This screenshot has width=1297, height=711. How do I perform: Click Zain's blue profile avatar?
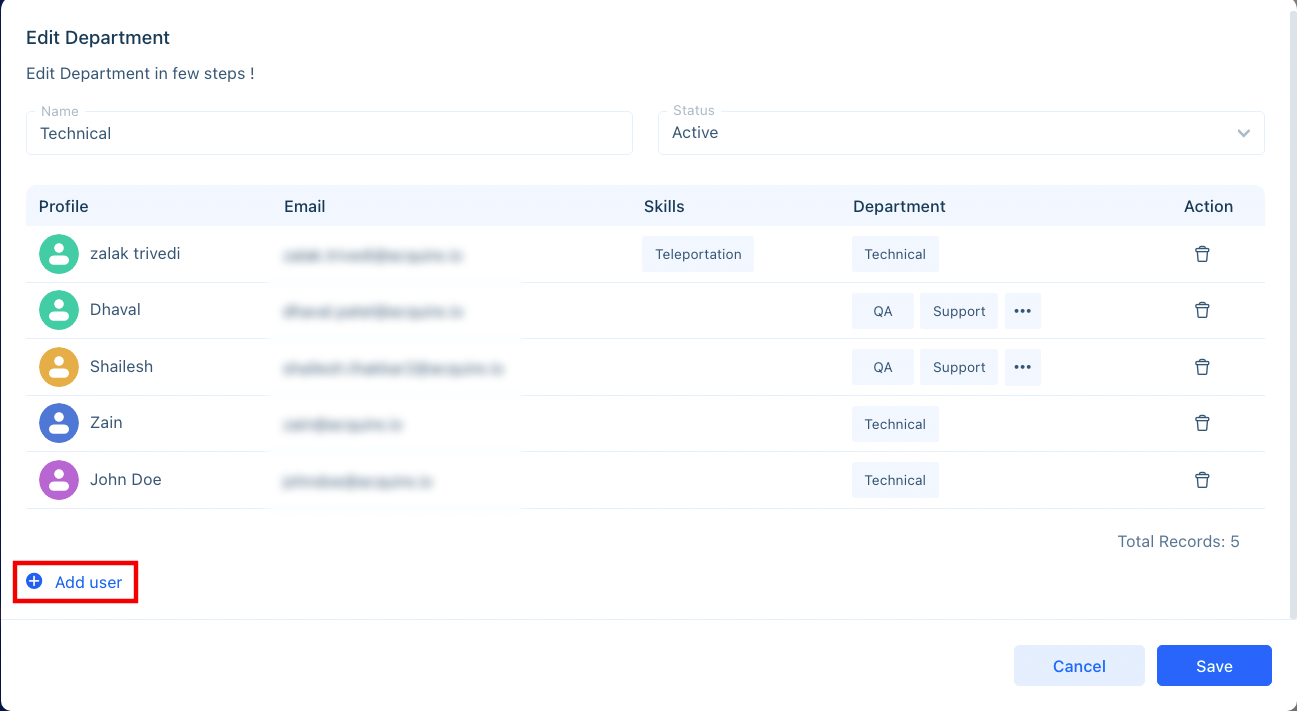pyautogui.click(x=59, y=423)
